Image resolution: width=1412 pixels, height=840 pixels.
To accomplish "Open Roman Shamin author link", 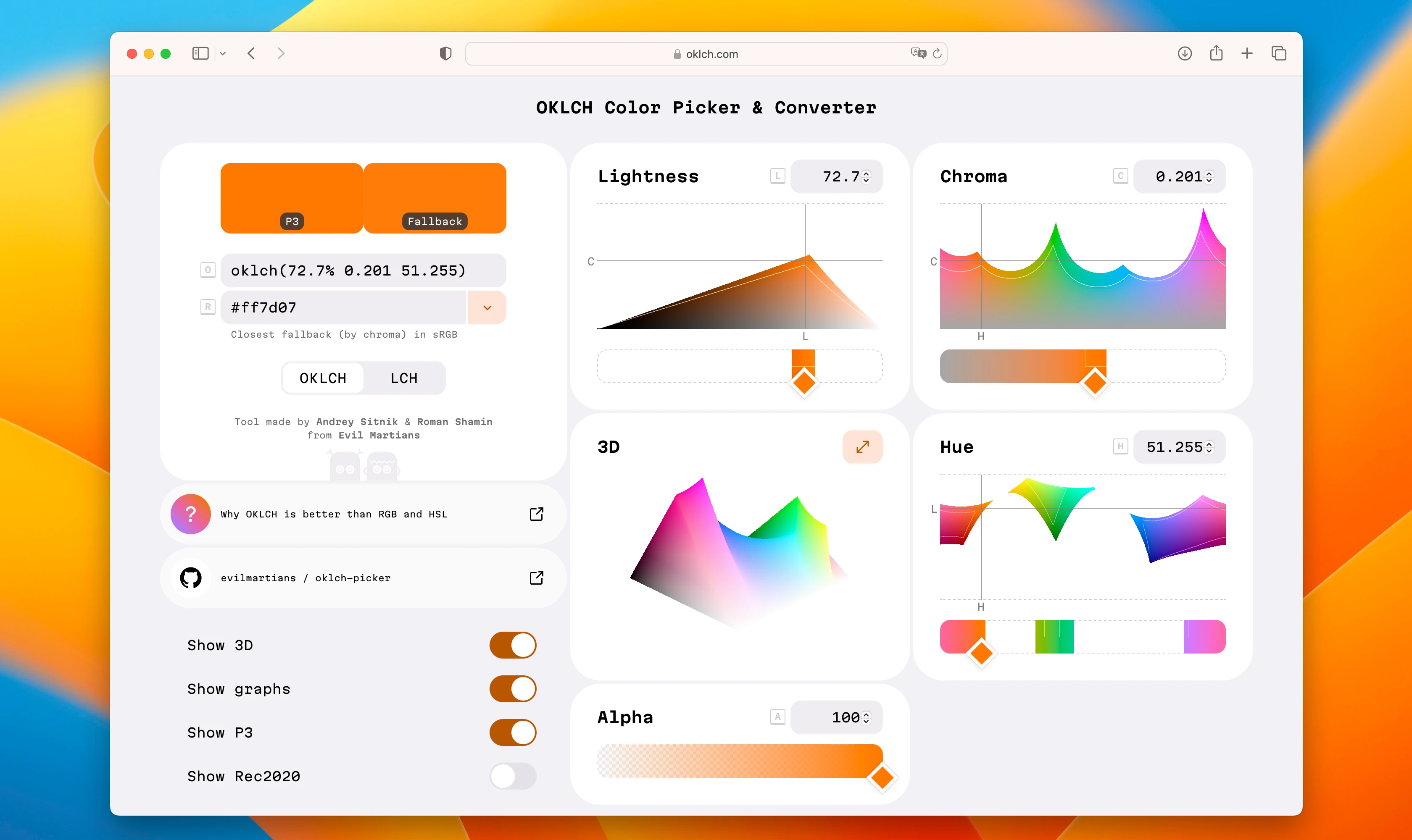I will click(x=455, y=422).
